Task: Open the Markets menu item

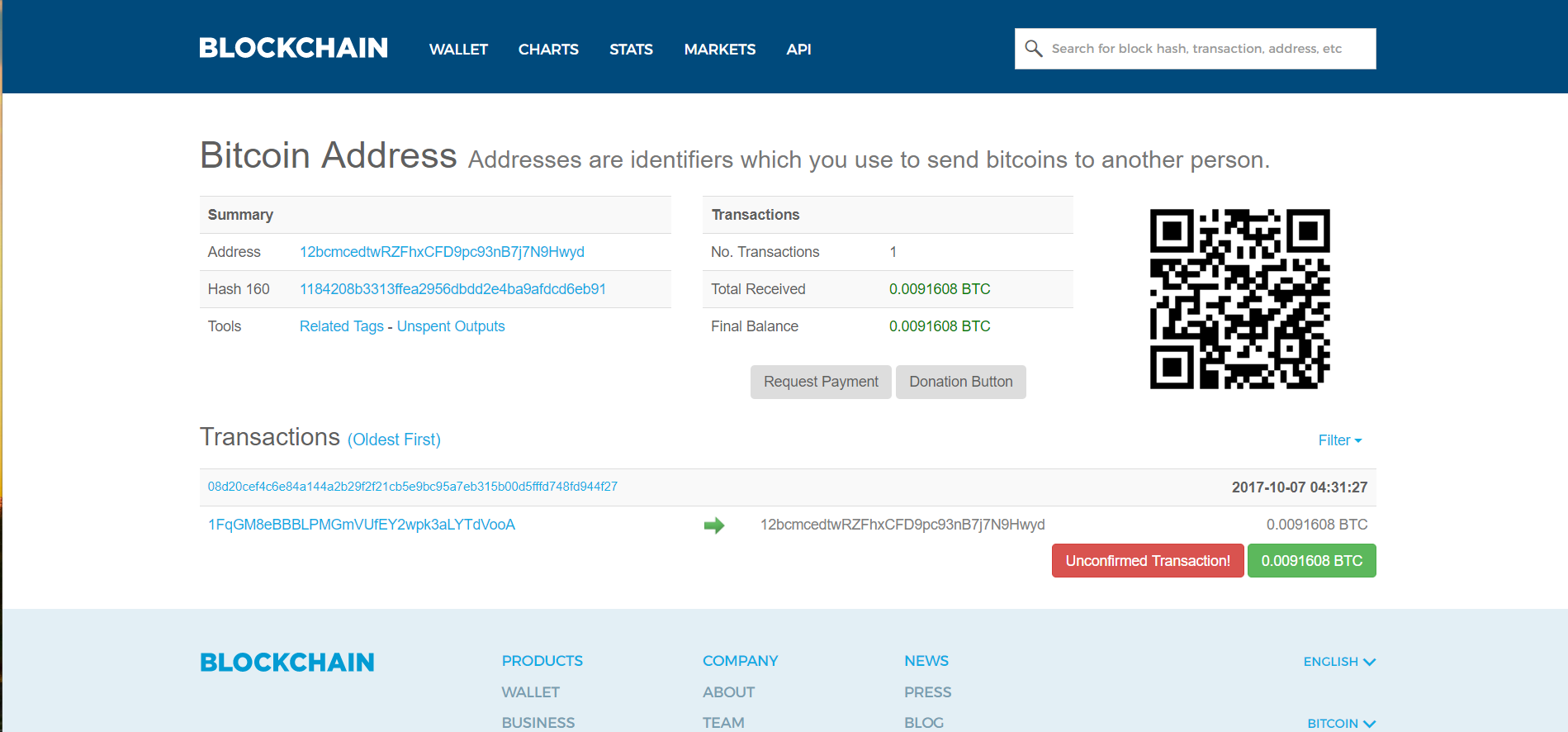Action: 720,50
